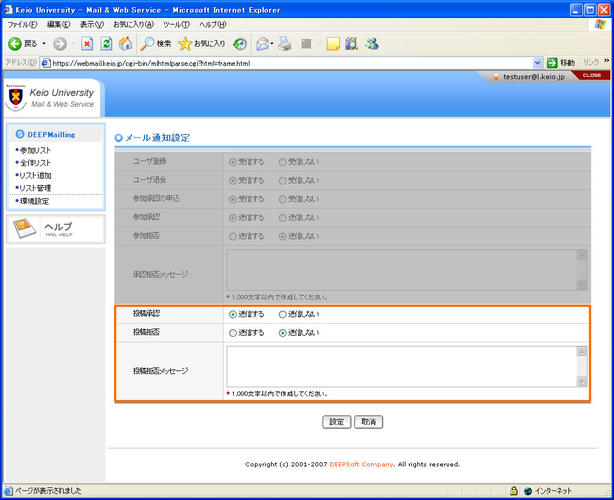The width and height of the screenshot is (614, 500).
Task: Expand the Mail toolbar icon dropdown arrow
Action: click(x=271, y=44)
